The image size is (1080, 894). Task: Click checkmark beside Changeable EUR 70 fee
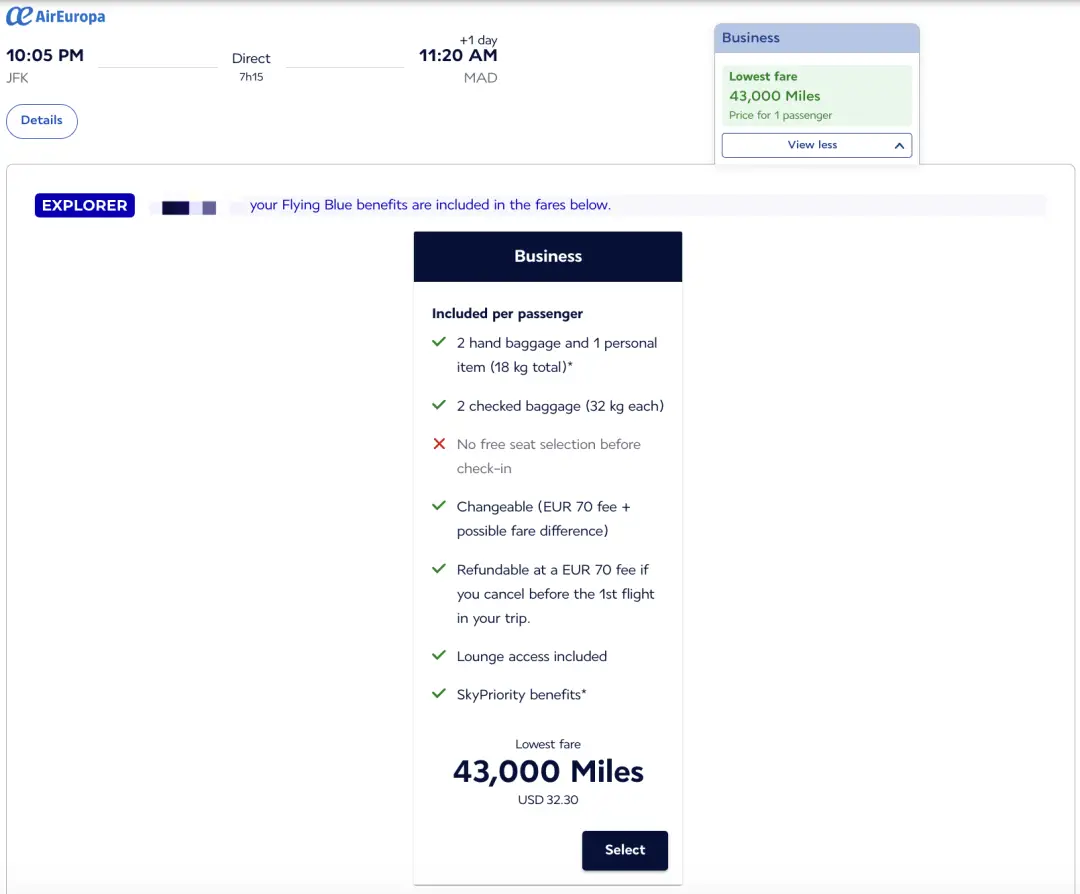pos(438,506)
